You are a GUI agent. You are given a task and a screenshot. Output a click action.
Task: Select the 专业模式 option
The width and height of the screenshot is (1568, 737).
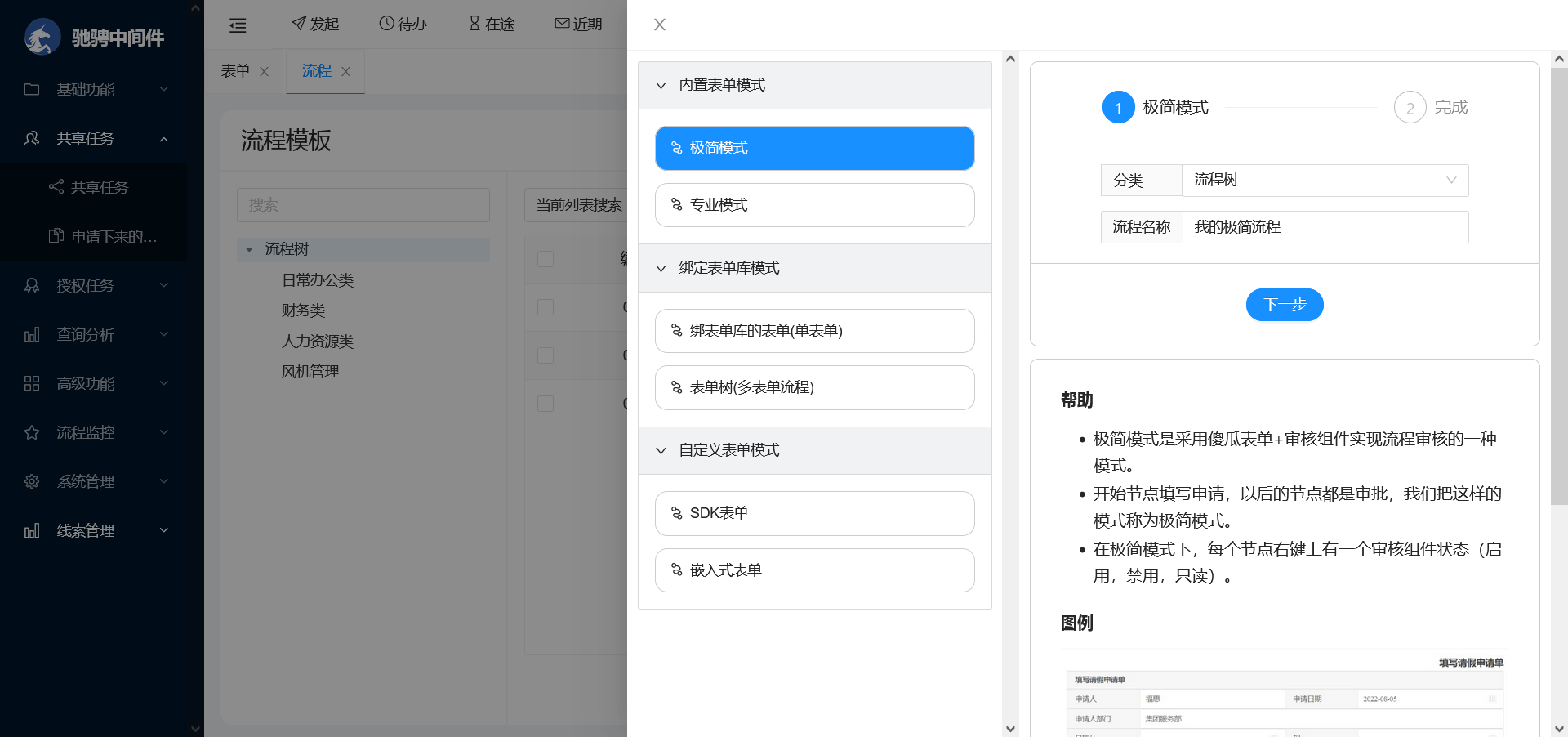[814, 205]
